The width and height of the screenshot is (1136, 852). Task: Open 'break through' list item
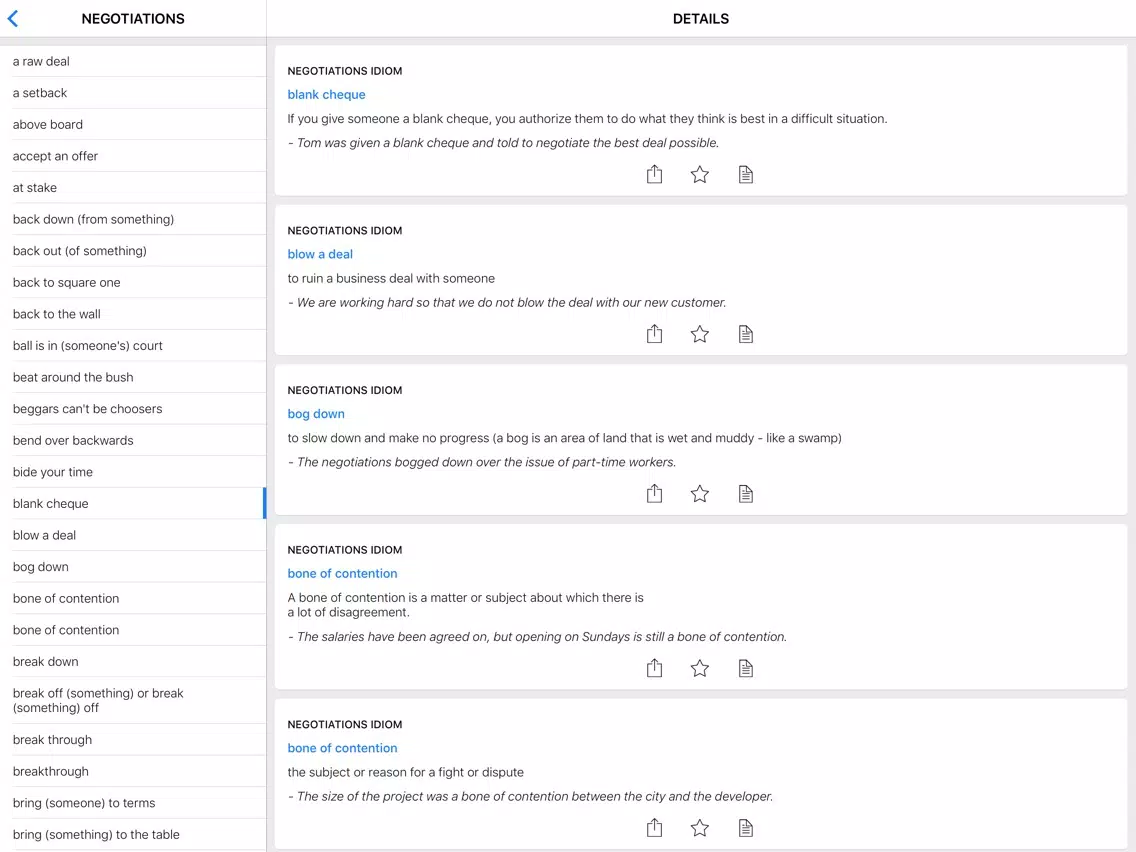(133, 740)
